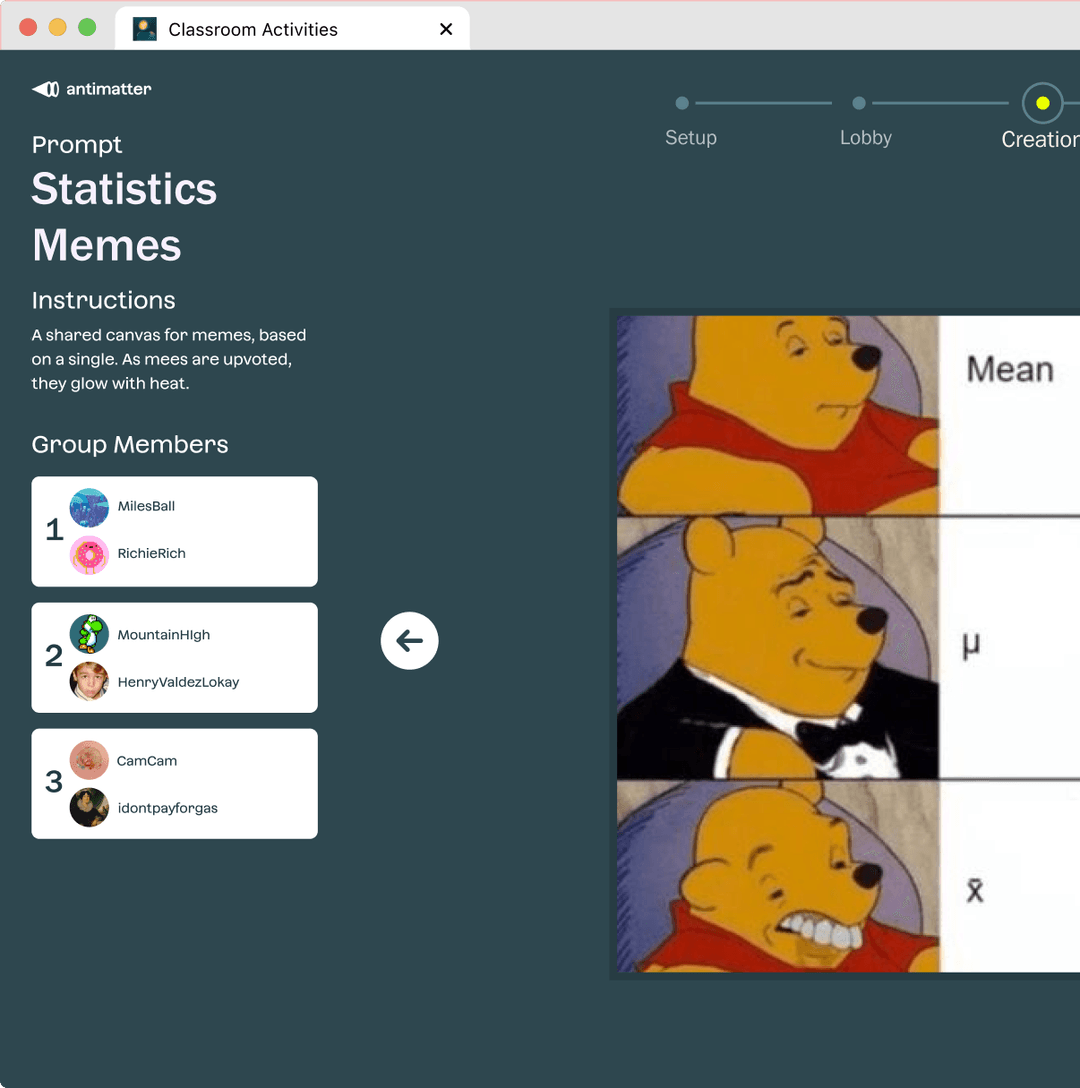Click the HenryValdezLokay member name
Screen dimensions: 1080x1088
[x=178, y=682]
